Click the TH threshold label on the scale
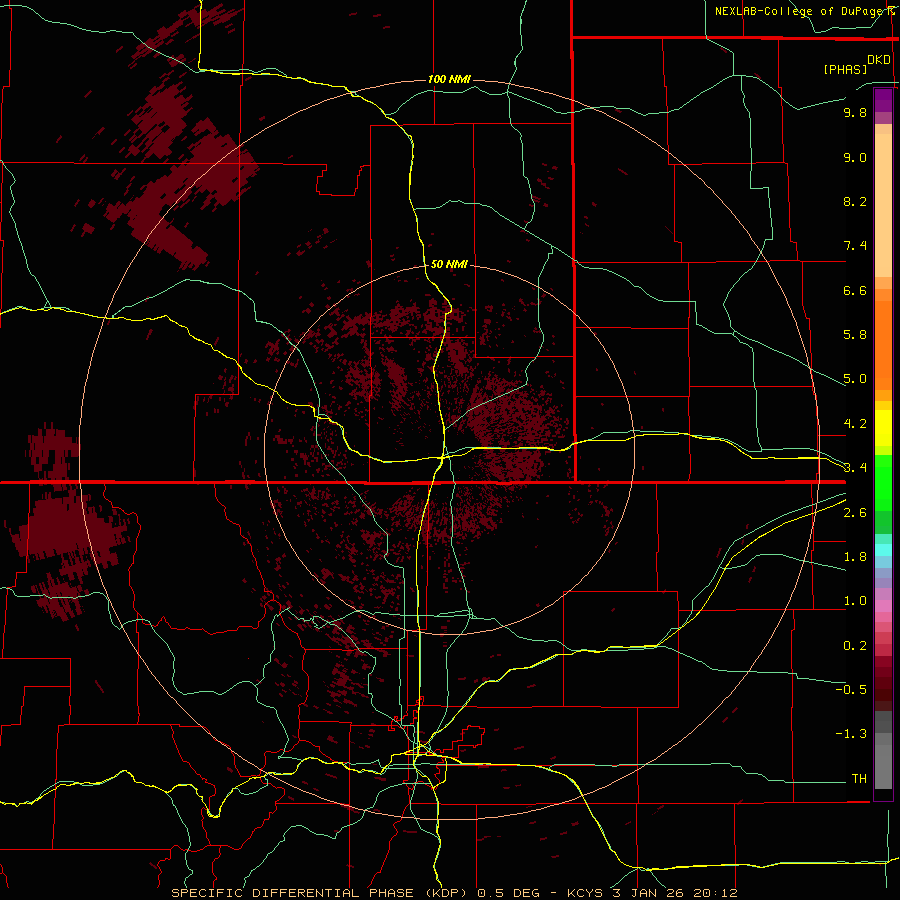The height and width of the screenshot is (900, 900). pyautogui.click(x=859, y=779)
